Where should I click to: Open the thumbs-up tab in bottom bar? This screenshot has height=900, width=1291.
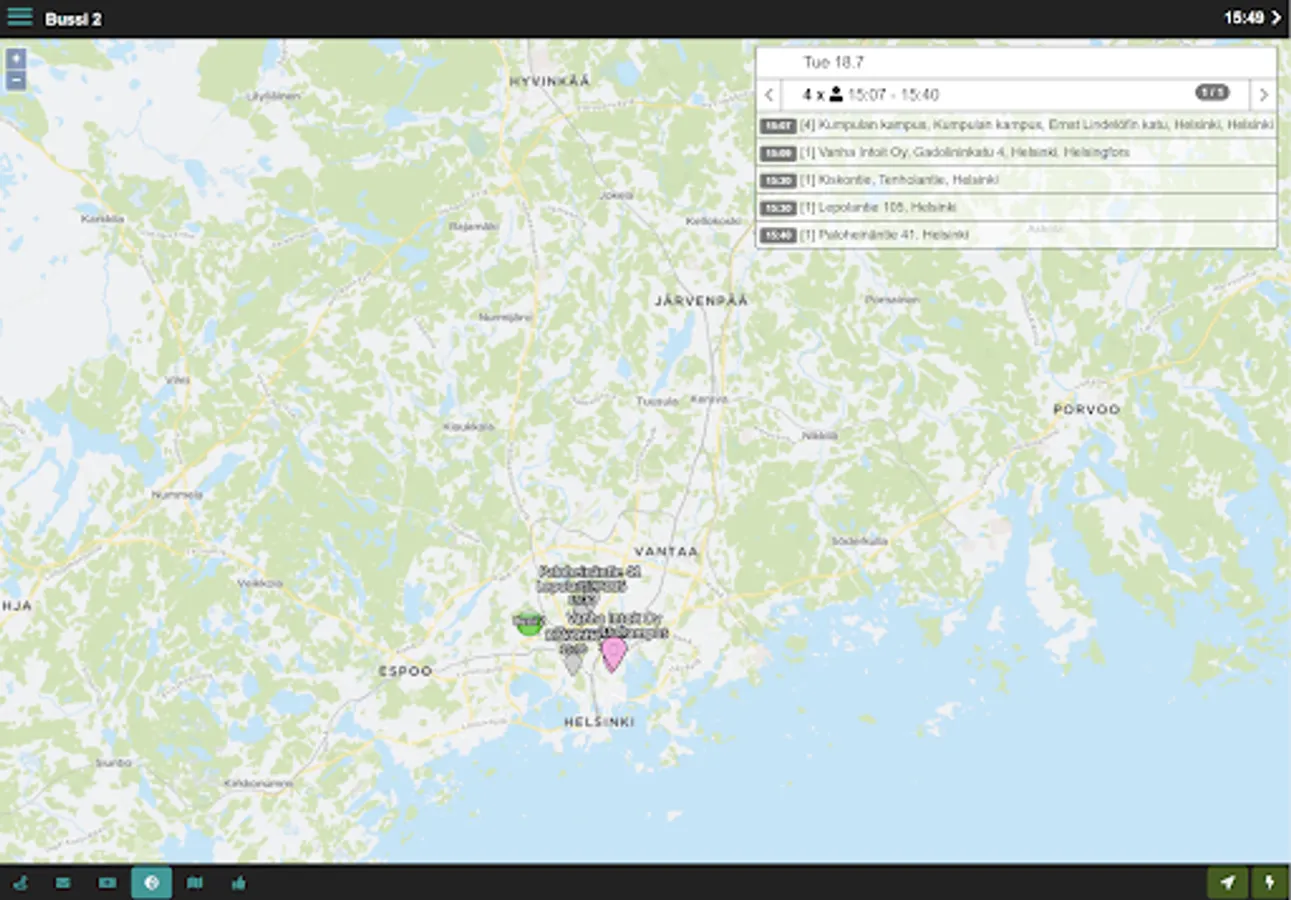(x=238, y=883)
